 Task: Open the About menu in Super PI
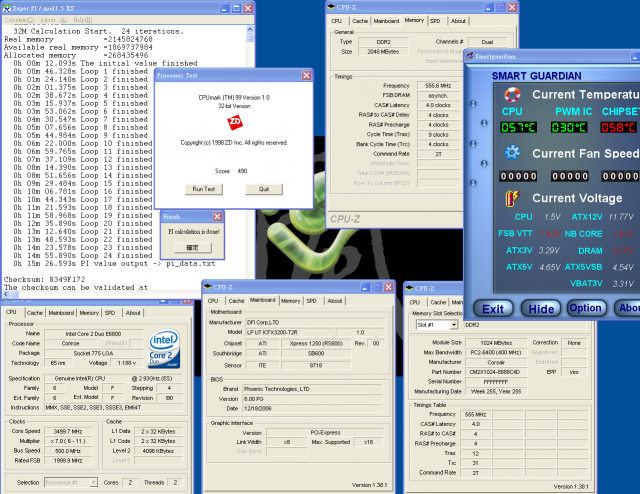point(53,20)
